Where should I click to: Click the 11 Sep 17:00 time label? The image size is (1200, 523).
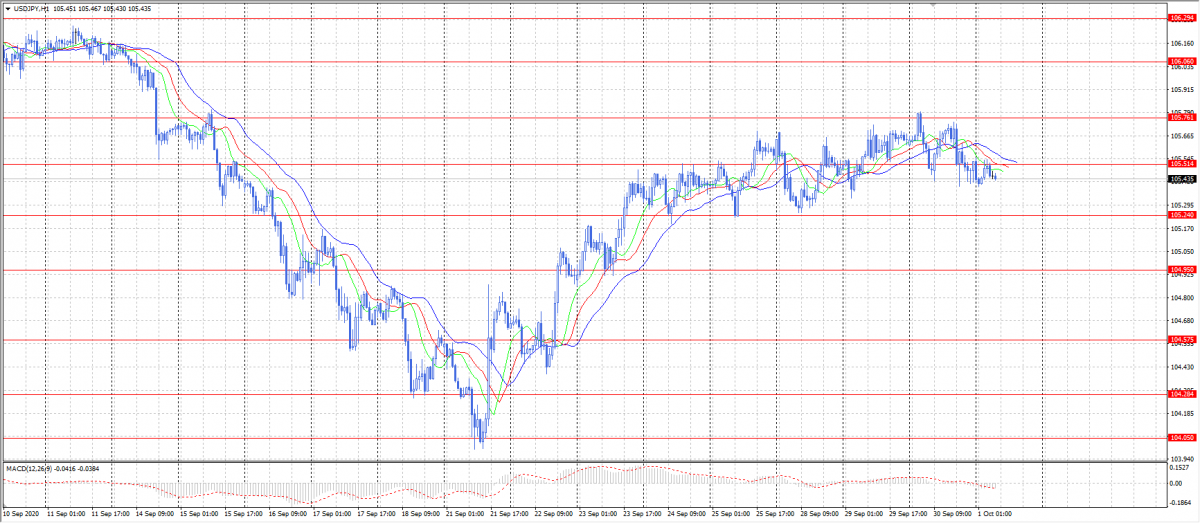pyautogui.click(x=110, y=515)
